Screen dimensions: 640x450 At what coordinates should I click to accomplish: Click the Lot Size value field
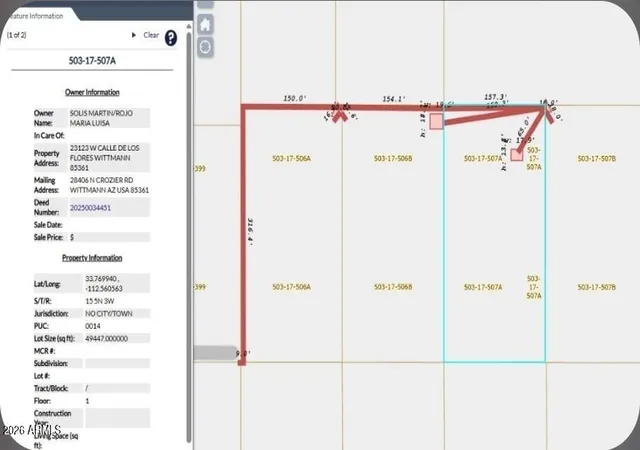coord(117,339)
